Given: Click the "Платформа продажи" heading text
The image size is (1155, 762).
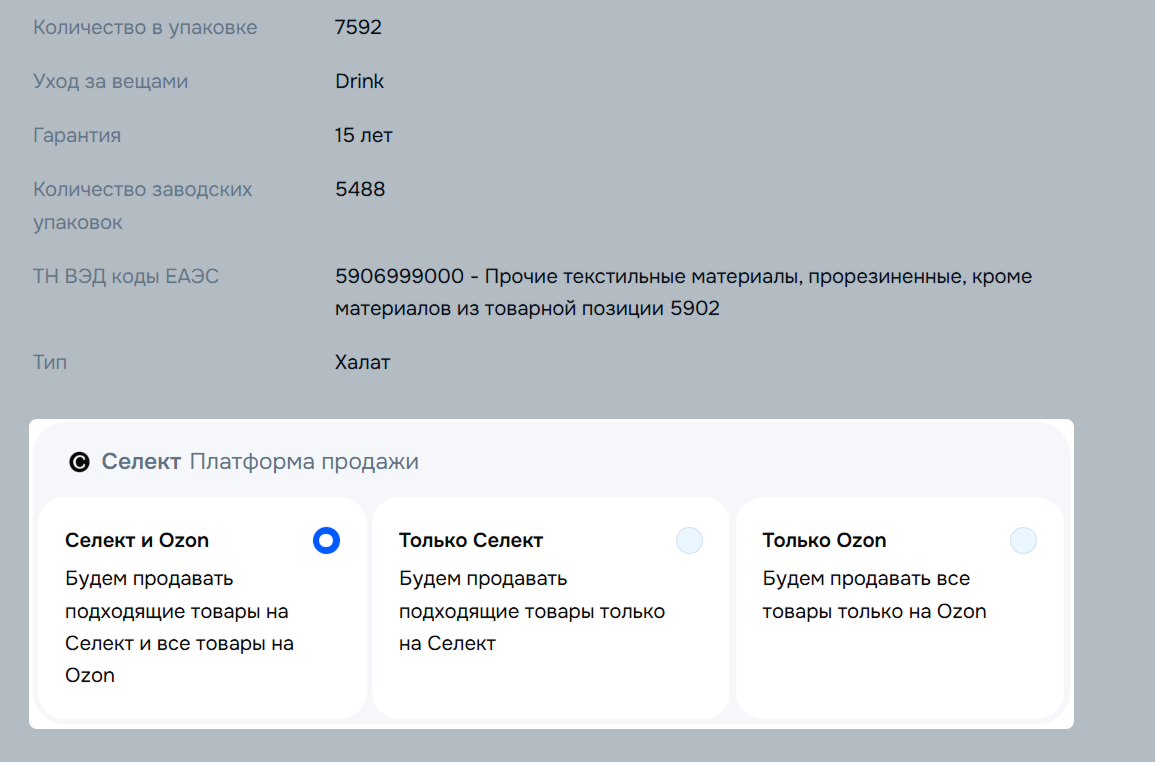Looking at the screenshot, I should coord(304,462).
